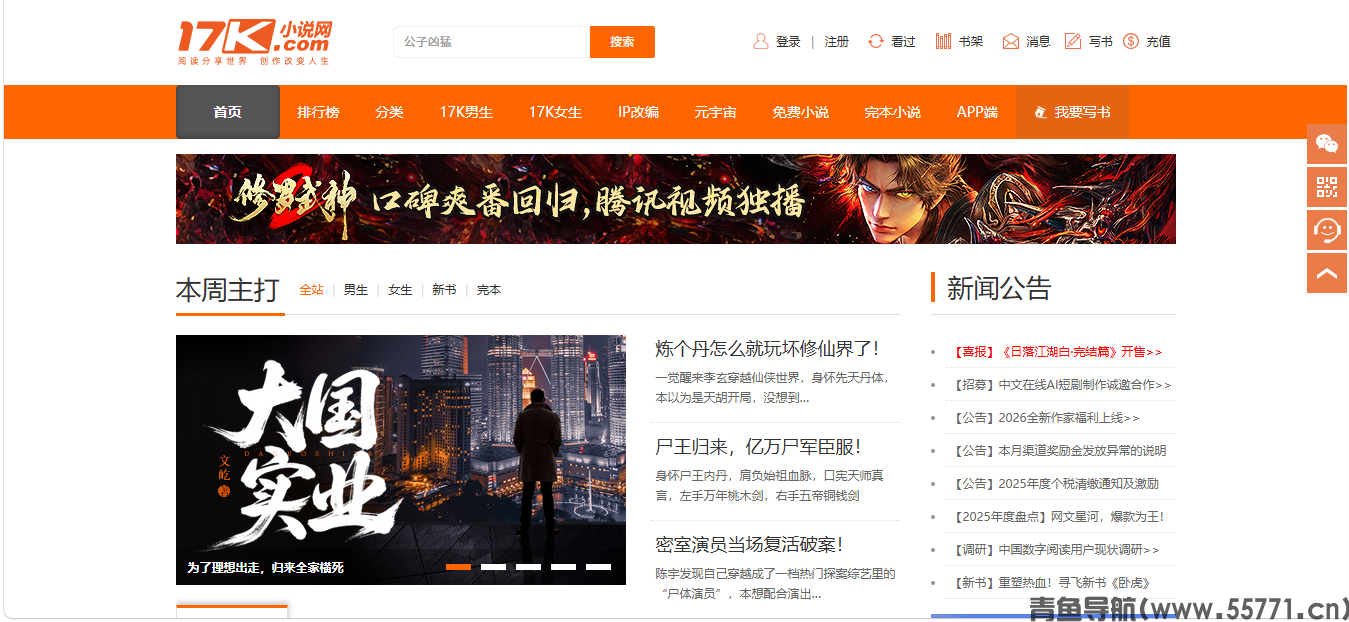The height and width of the screenshot is (622, 1349).
Task: Select the fourth carousel indicator dash
Action: point(563,567)
